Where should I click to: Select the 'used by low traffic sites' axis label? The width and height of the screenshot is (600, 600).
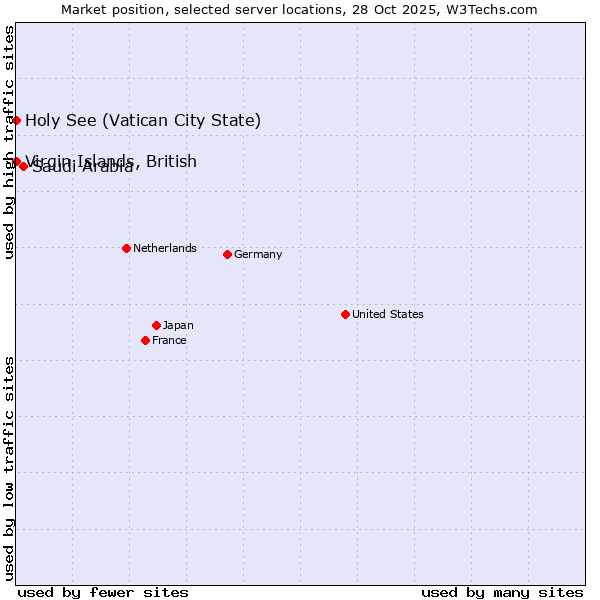(x=9, y=467)
